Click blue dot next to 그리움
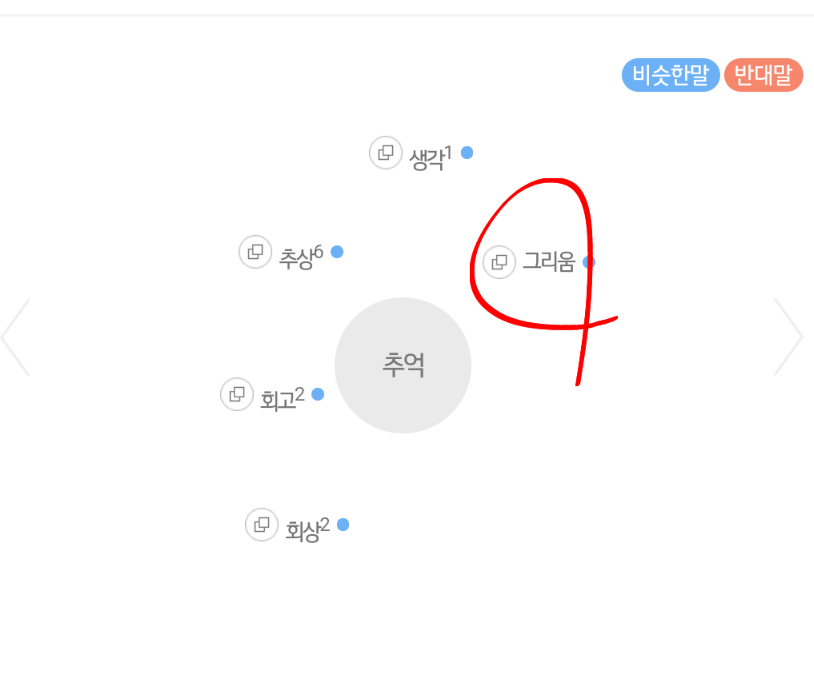The image size is (814, 674). (x=589, y=262)
